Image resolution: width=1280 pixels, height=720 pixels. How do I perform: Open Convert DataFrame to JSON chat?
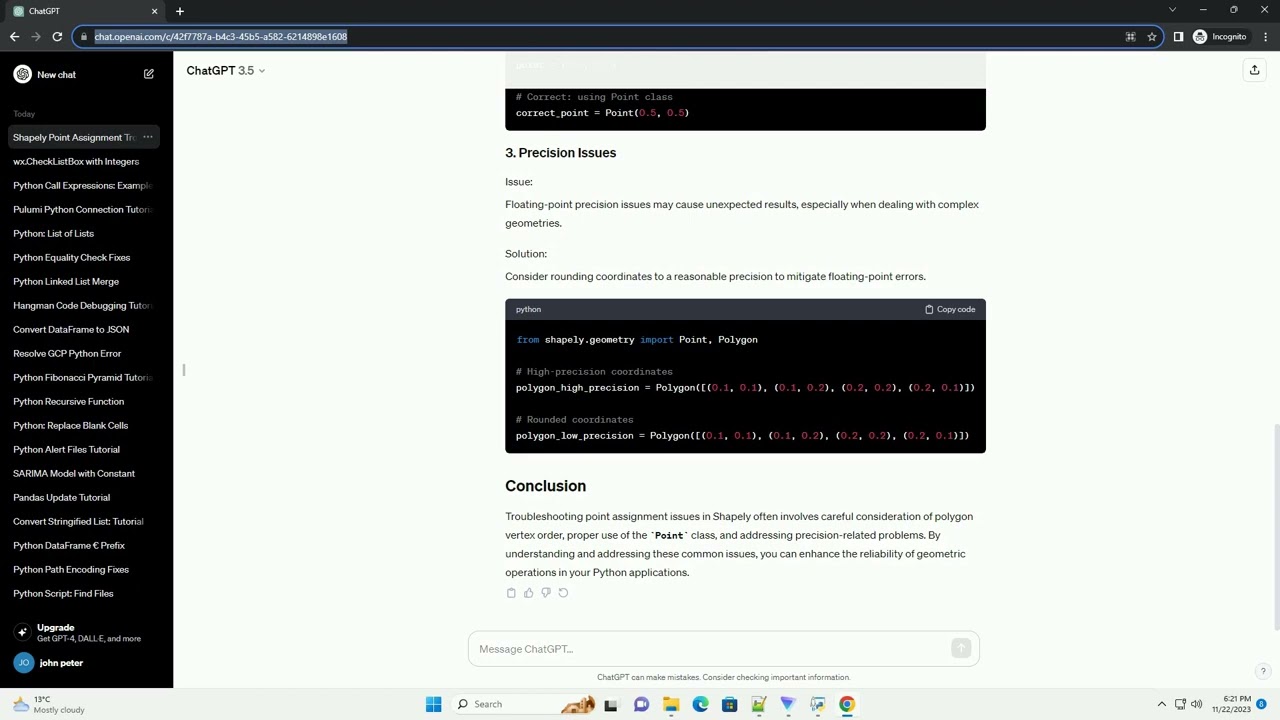pyautogui.click(x=86, y=329)
